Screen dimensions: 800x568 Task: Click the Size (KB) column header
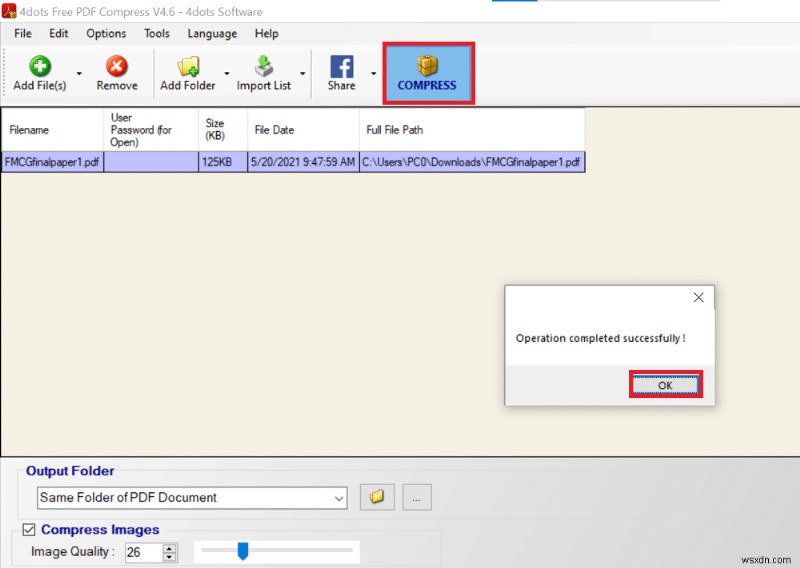coord(223,130)
